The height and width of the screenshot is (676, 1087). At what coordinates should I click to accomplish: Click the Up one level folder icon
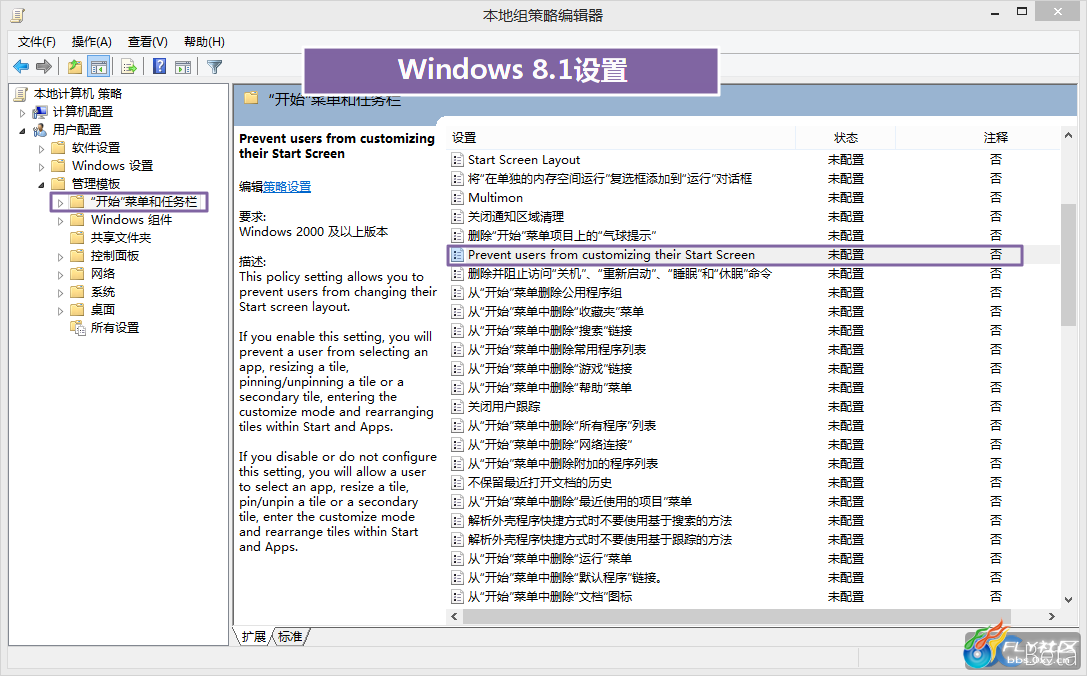tap(74, 67)
